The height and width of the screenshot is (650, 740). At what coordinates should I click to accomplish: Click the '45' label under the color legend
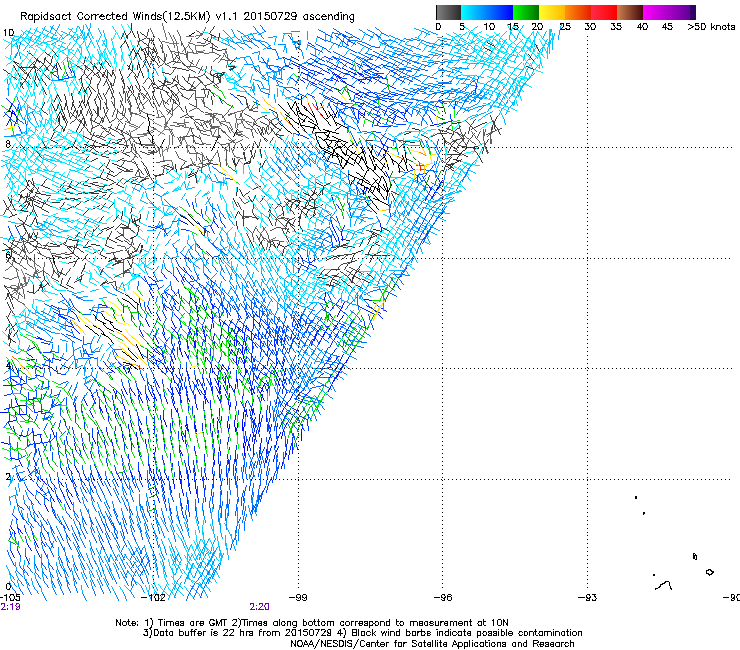[667, 27]
